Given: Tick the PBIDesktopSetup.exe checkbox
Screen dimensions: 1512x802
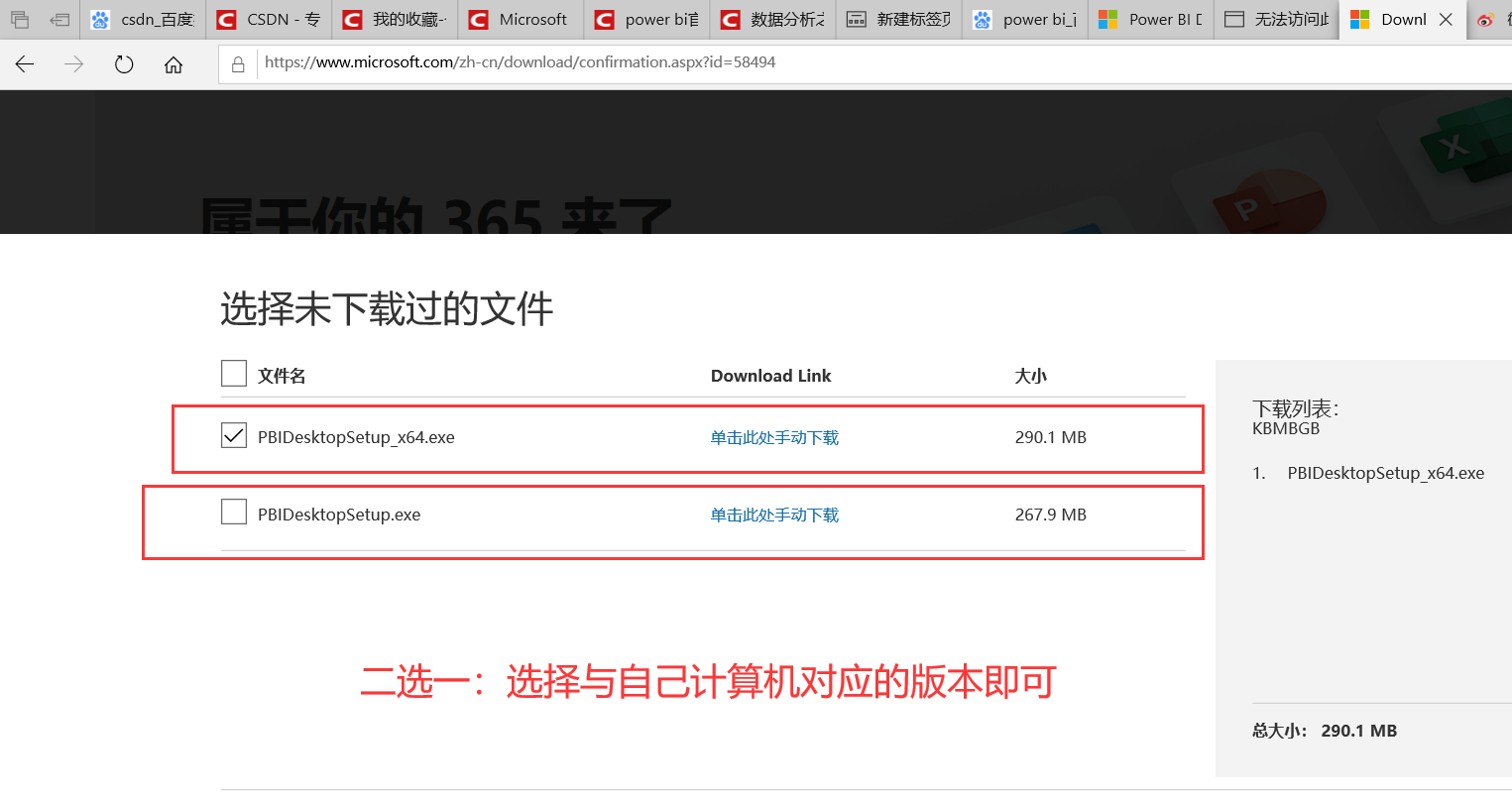Looking at the screenshot, I should click(x=234, y=512).
